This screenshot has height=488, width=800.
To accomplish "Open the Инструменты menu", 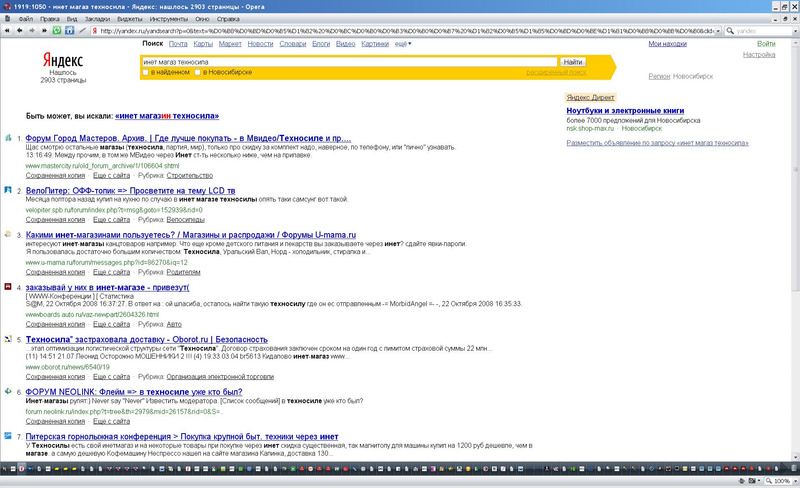I will (169, 19).
